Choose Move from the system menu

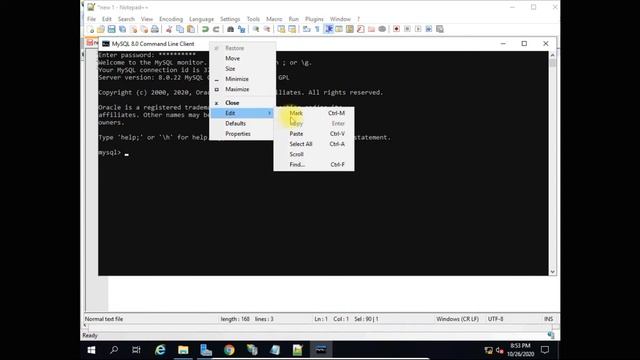pyautogui.click(x=242, y=58)
